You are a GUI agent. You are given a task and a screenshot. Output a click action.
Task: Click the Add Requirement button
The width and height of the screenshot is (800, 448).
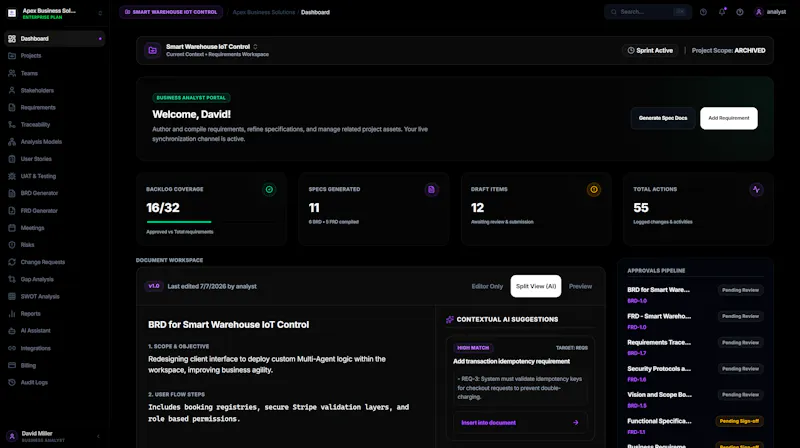[x=729, y=118]
